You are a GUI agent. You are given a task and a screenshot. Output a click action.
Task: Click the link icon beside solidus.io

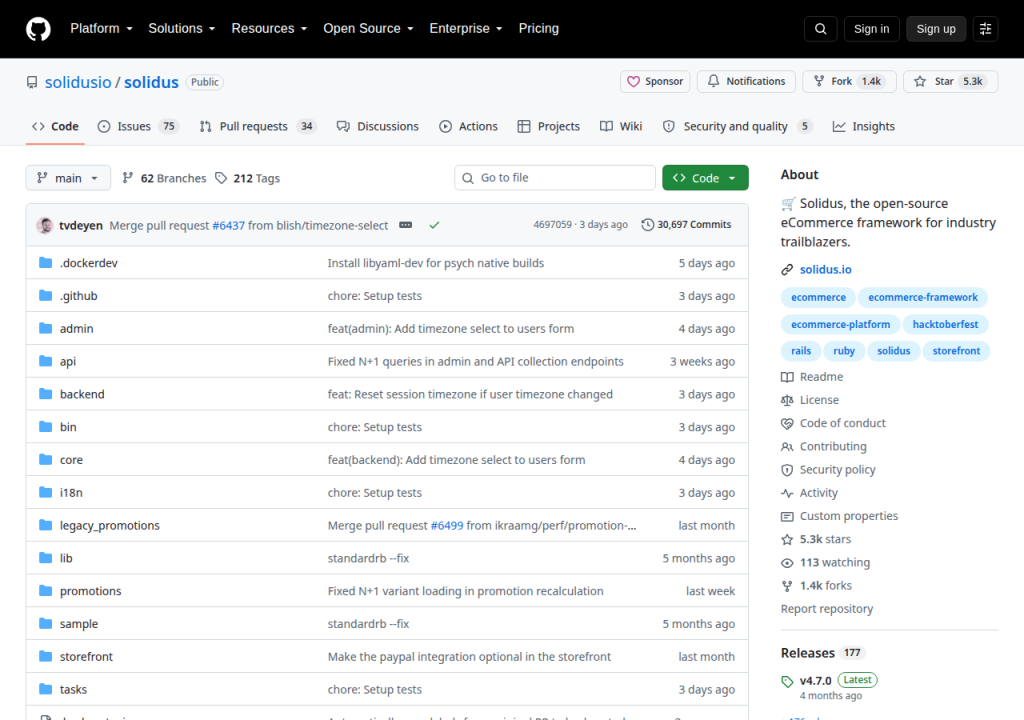787,269
